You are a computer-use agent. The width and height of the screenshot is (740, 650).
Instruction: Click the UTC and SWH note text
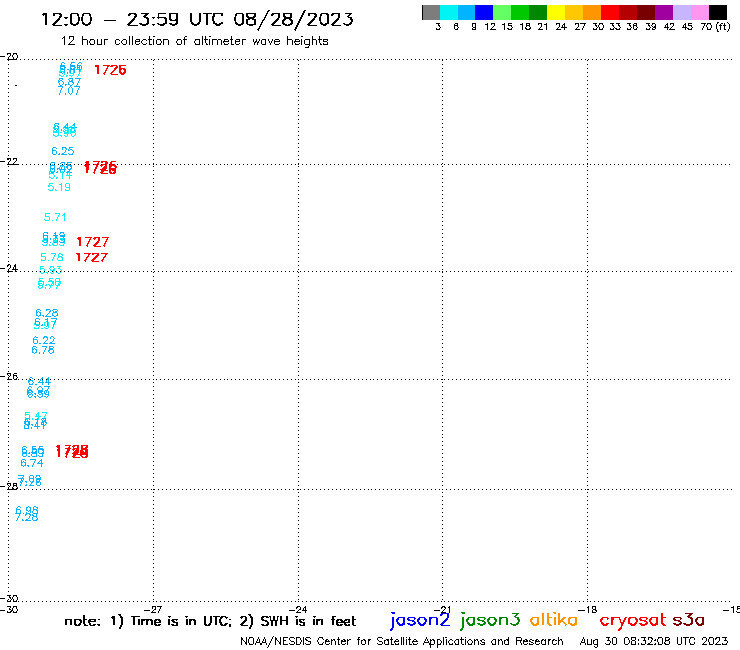point(210,621)
